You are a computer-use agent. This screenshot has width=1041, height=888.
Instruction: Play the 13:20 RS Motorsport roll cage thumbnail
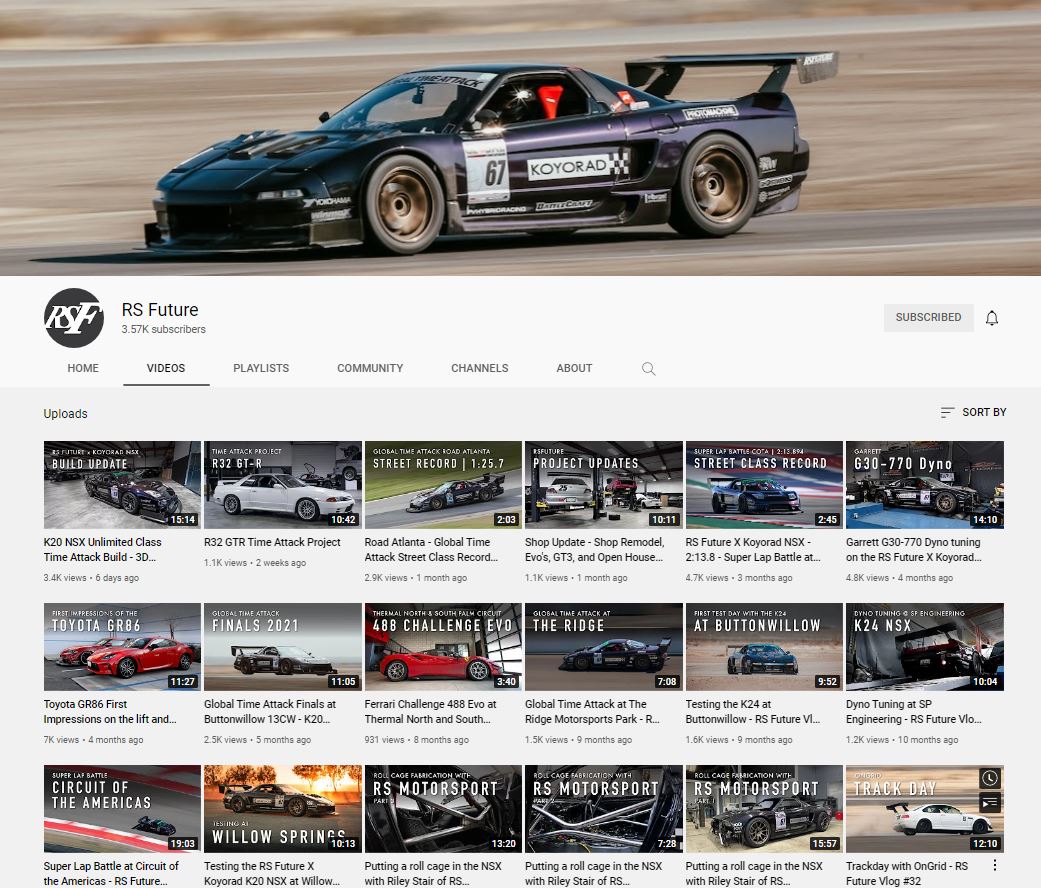tap(443, 809)
